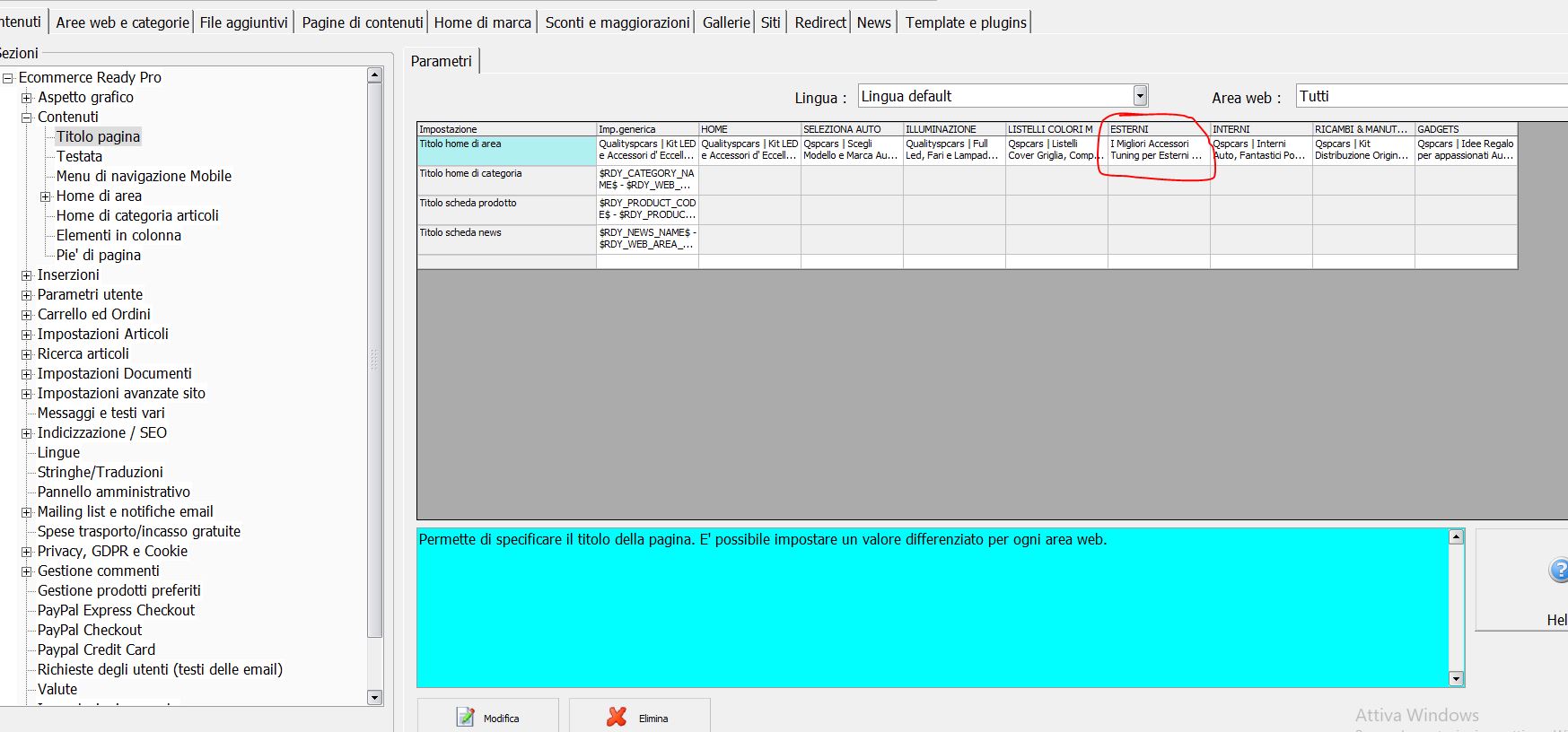Open the Pagine di contenuti tab
The height and width of the screenshot is (732, 1568).
coord(362,22)
